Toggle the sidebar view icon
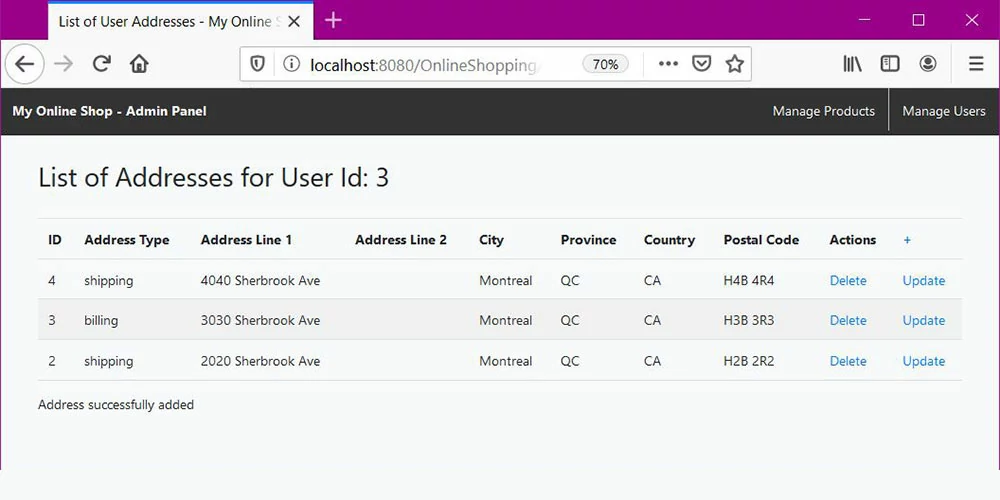 890,64
